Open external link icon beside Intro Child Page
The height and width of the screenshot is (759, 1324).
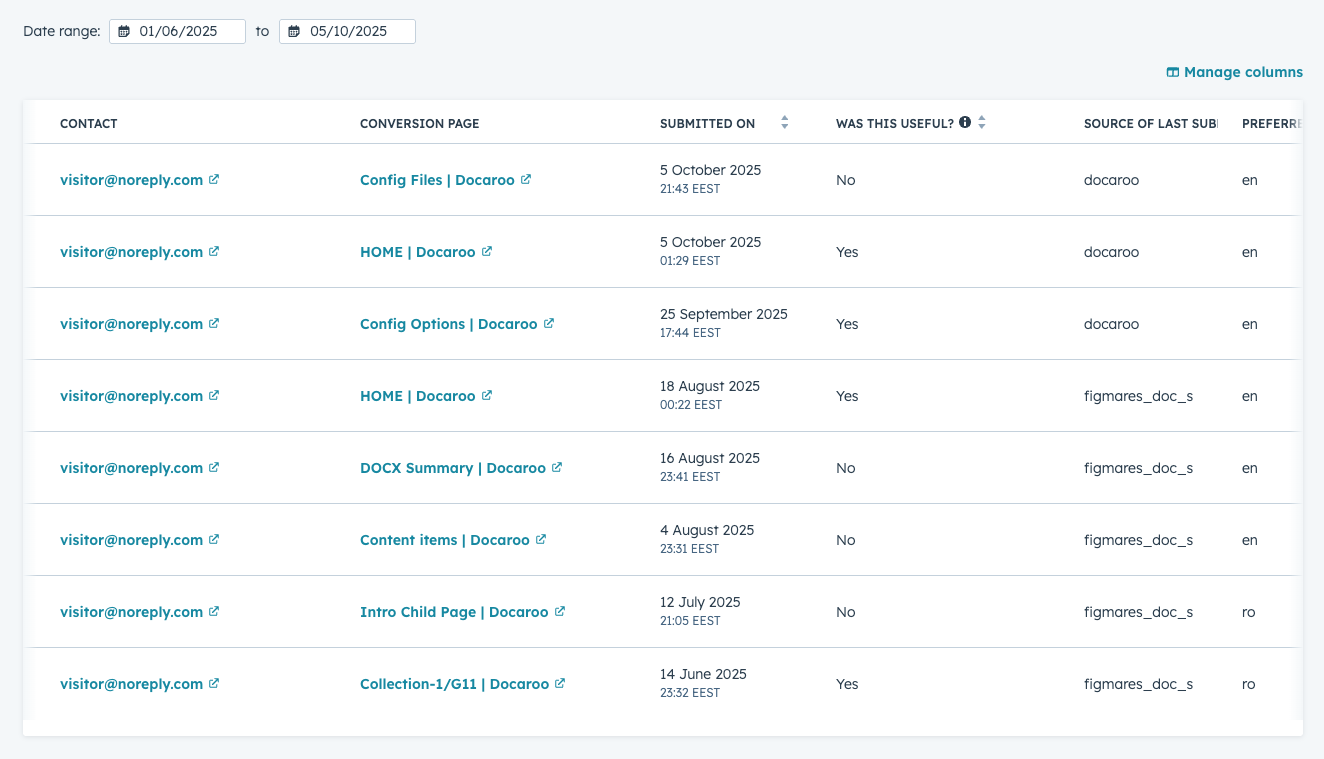(560, 612)
